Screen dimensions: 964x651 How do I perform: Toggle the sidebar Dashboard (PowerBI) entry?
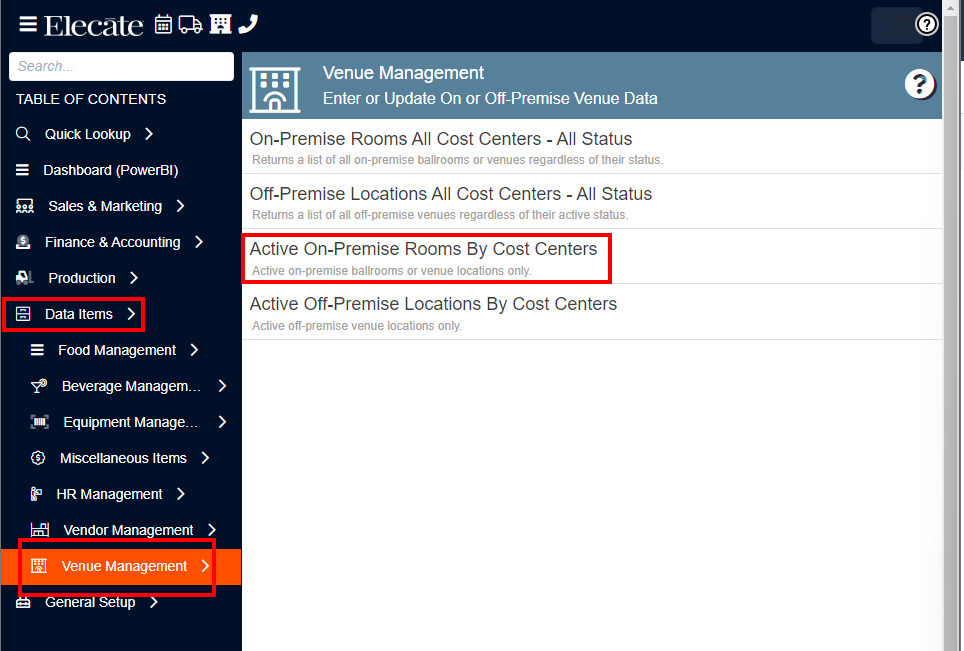[x=110, y=170]
